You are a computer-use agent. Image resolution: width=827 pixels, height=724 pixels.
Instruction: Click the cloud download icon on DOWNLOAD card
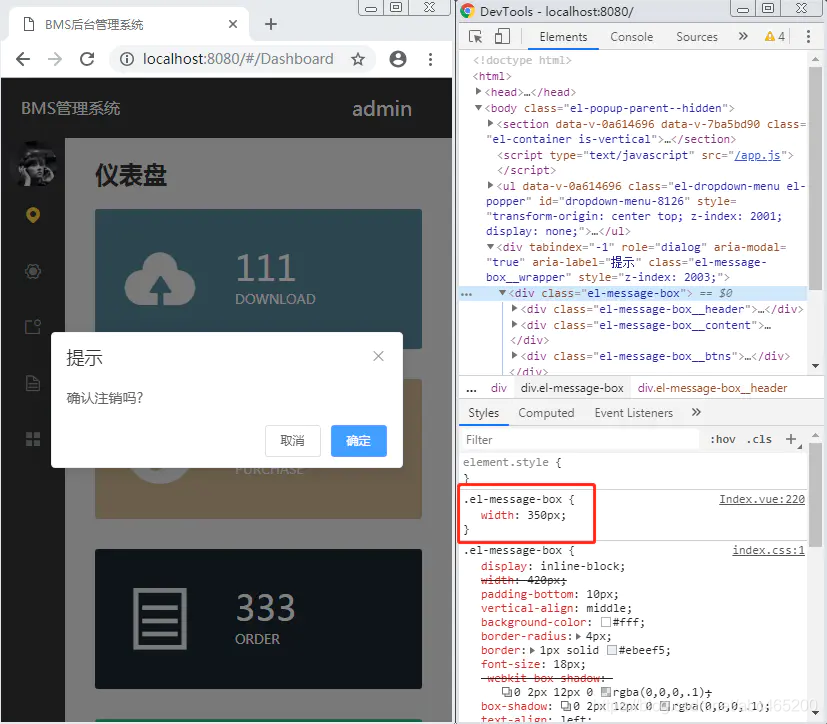coord(160,279)
